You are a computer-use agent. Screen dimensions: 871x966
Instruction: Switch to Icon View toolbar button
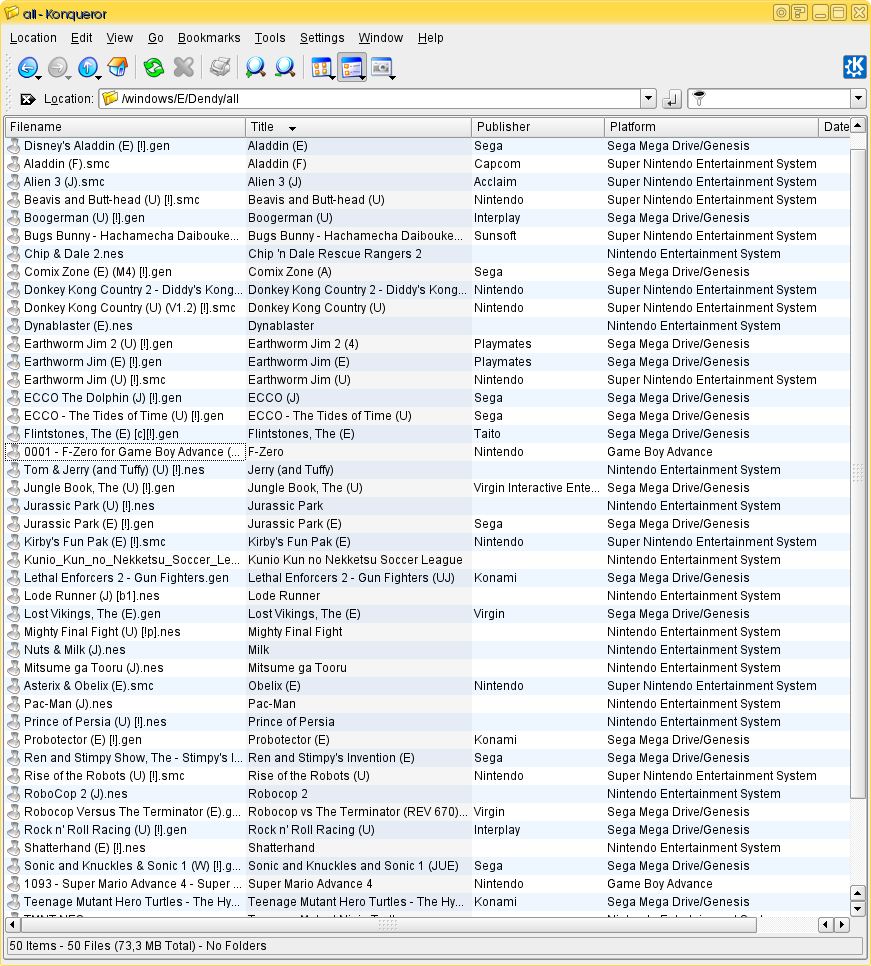click(321, 67)
